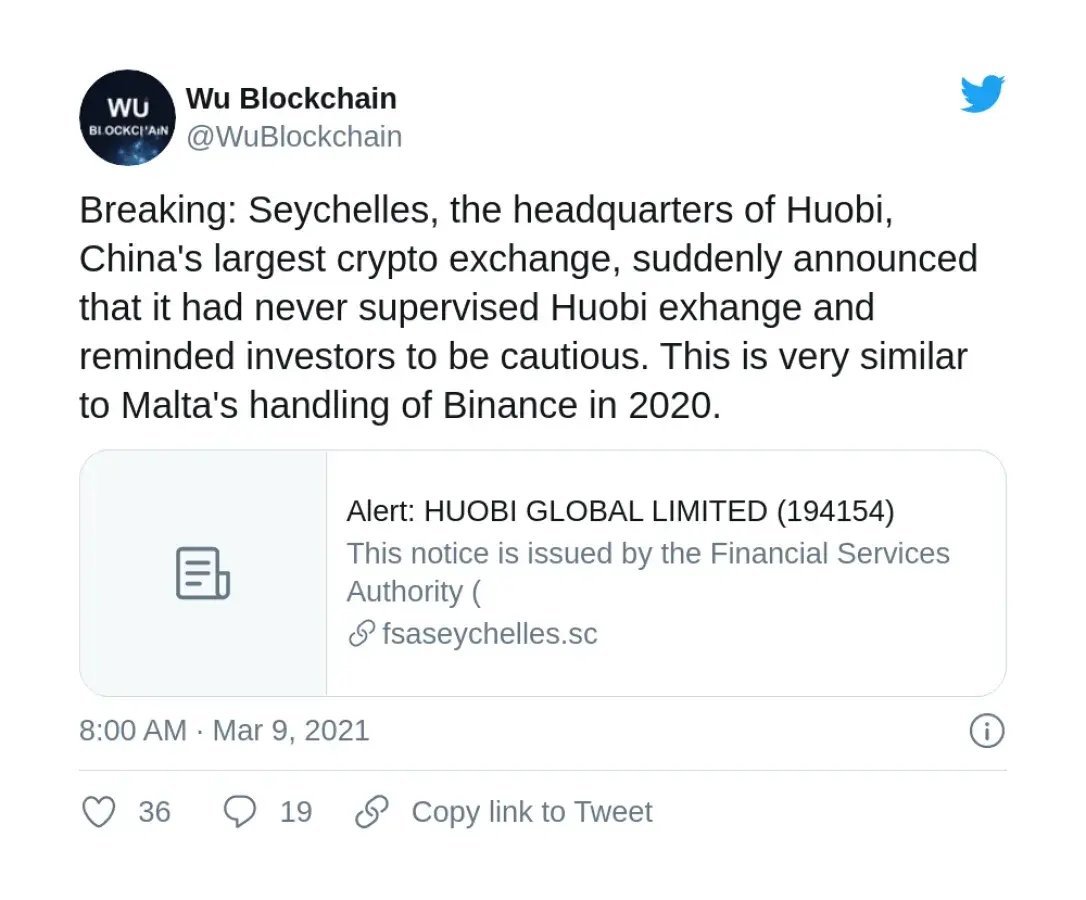Image resolution: width=1086 pixels, height=900 pixels.
Task: Click the Twitter bird logo
Action: tap(983, 93)
